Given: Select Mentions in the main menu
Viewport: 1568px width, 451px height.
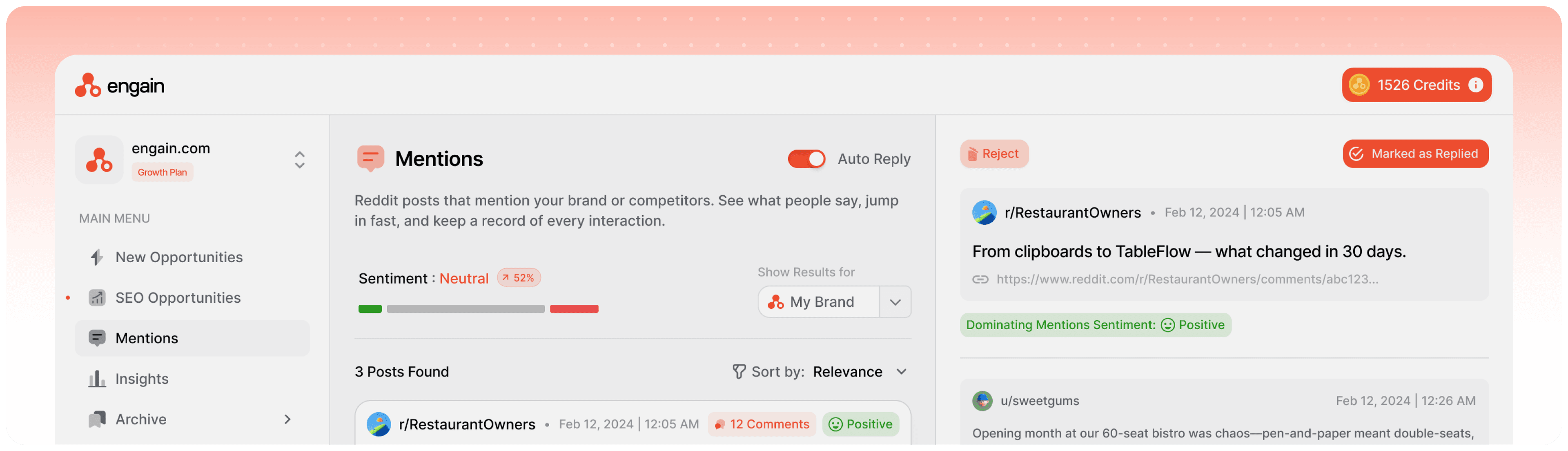Looking at the screenshot, I should coord(147,338).
